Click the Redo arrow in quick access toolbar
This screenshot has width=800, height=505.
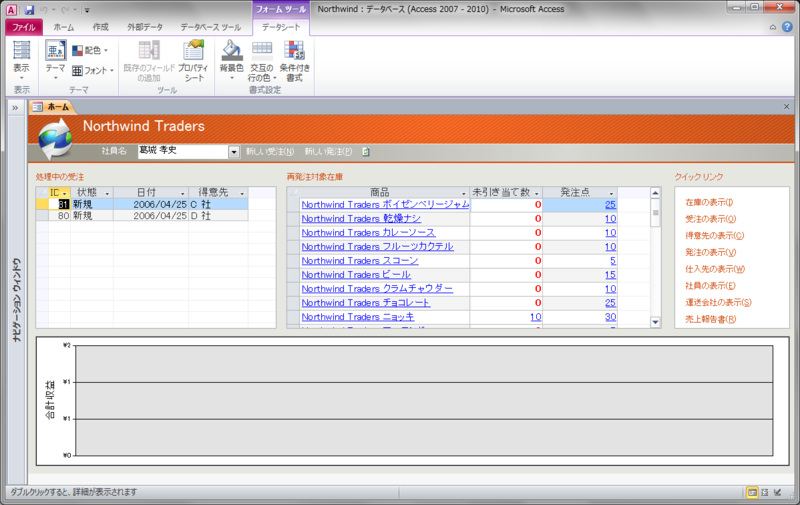pos(65,10)
